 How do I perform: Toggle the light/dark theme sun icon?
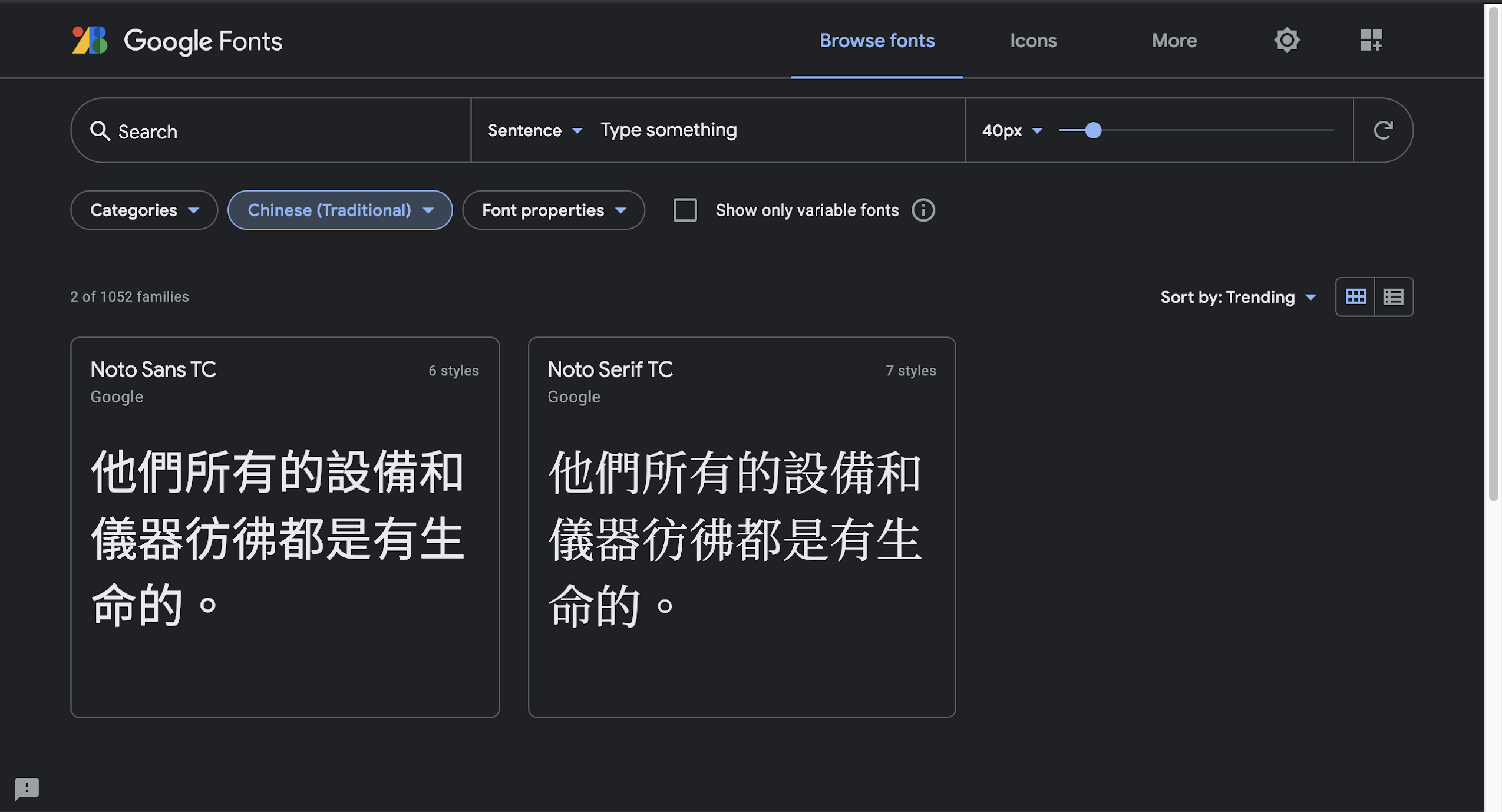point(1286,40)
